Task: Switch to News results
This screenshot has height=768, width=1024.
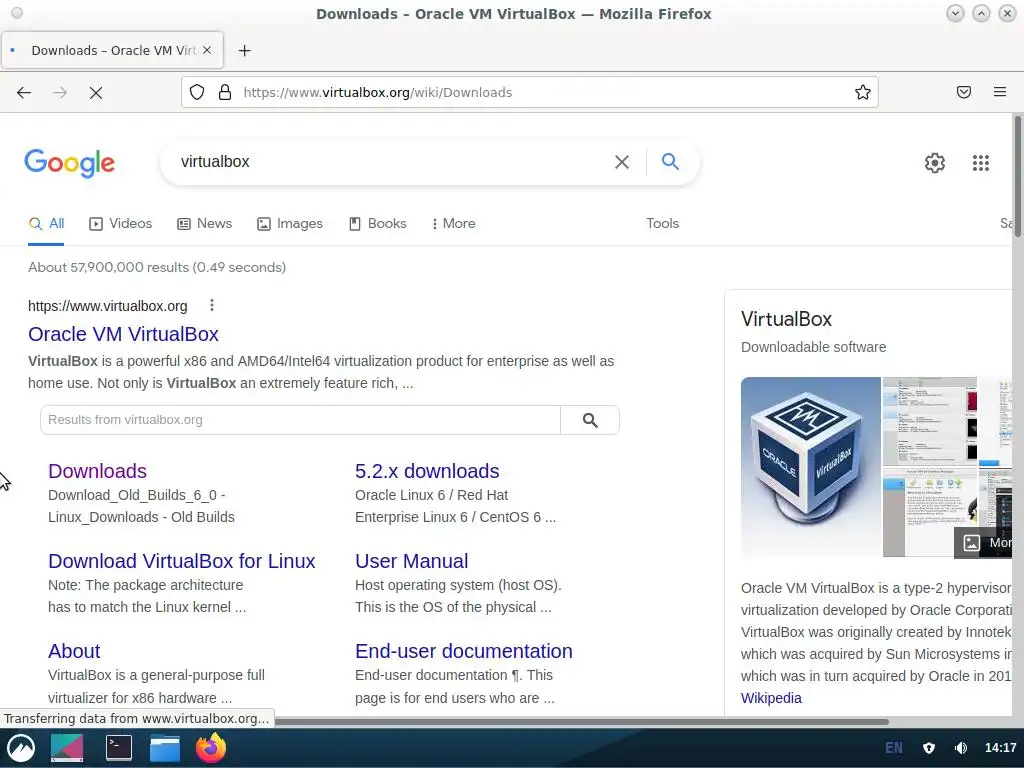Action: point(204,223)
